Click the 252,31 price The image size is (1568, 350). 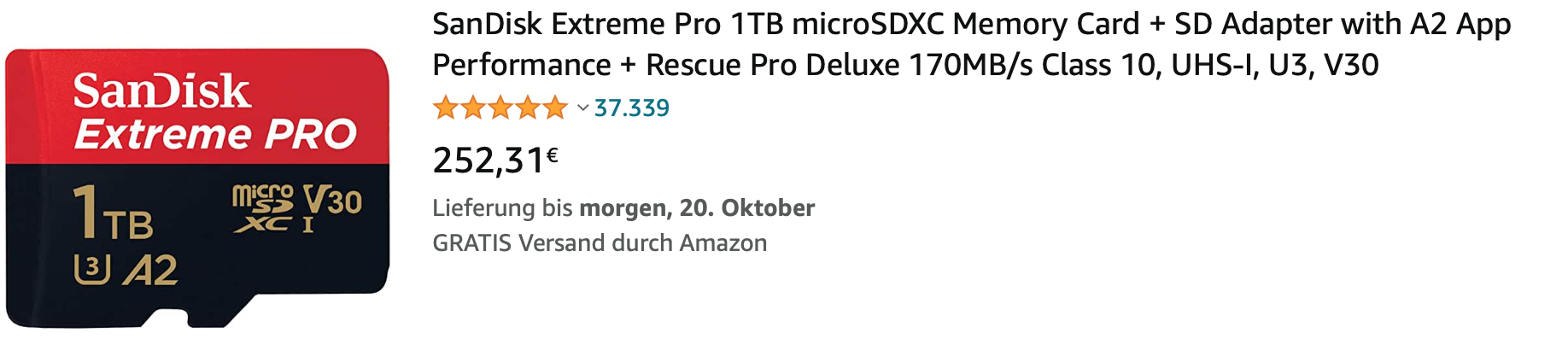[489, 160]
